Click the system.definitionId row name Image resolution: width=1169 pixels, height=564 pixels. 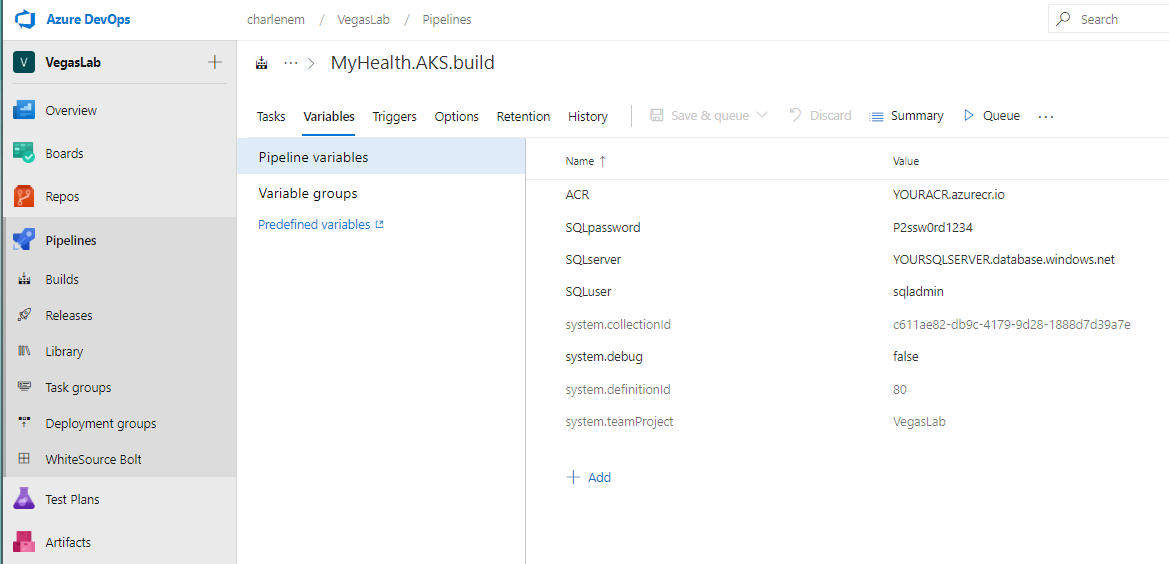pyautogui.click(x=620, y=389)
